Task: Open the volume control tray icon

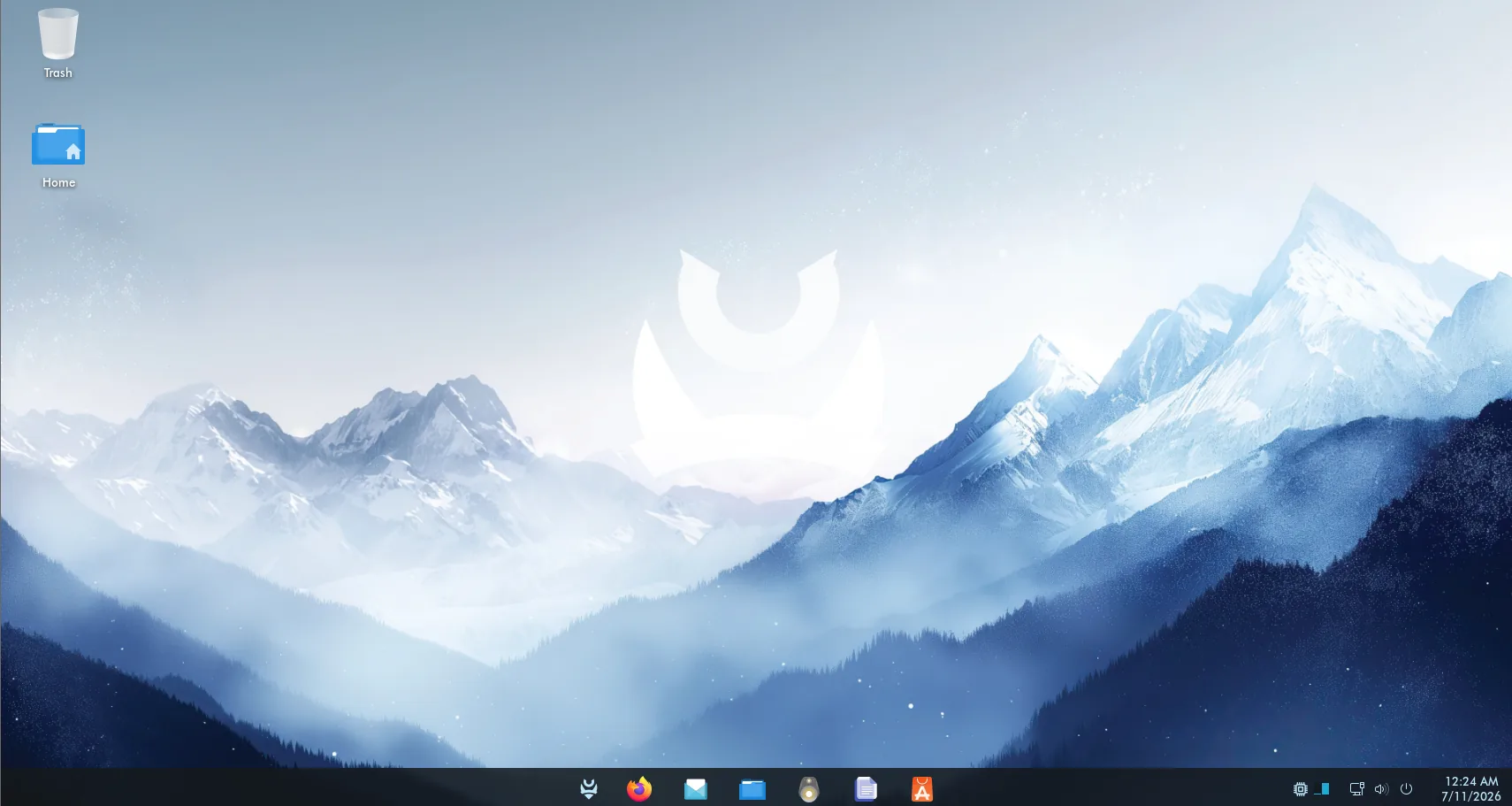Action: tap(1381, 788)
